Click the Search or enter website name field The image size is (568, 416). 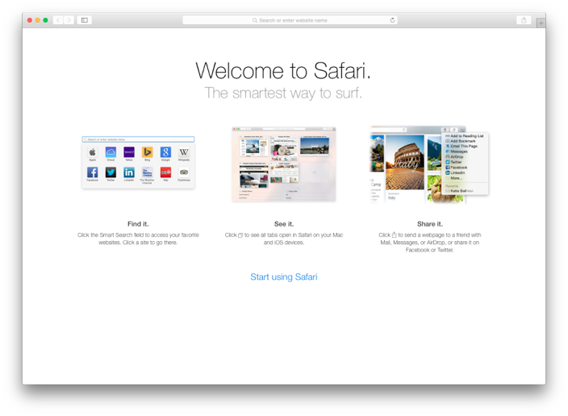(290, 20)
